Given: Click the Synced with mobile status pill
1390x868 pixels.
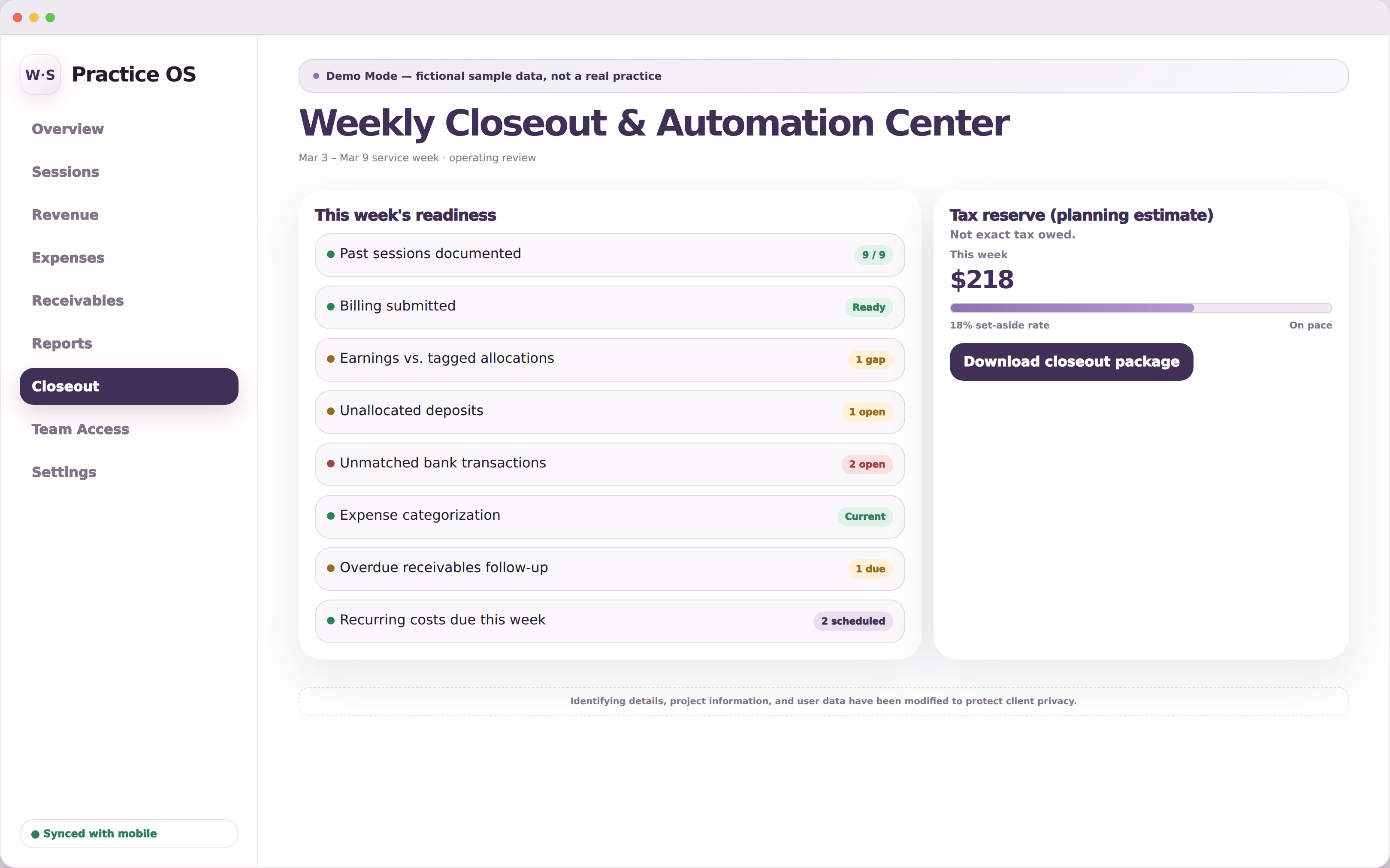Looking at the screenshot, I should pyautogui.click(x=129, y=834).
